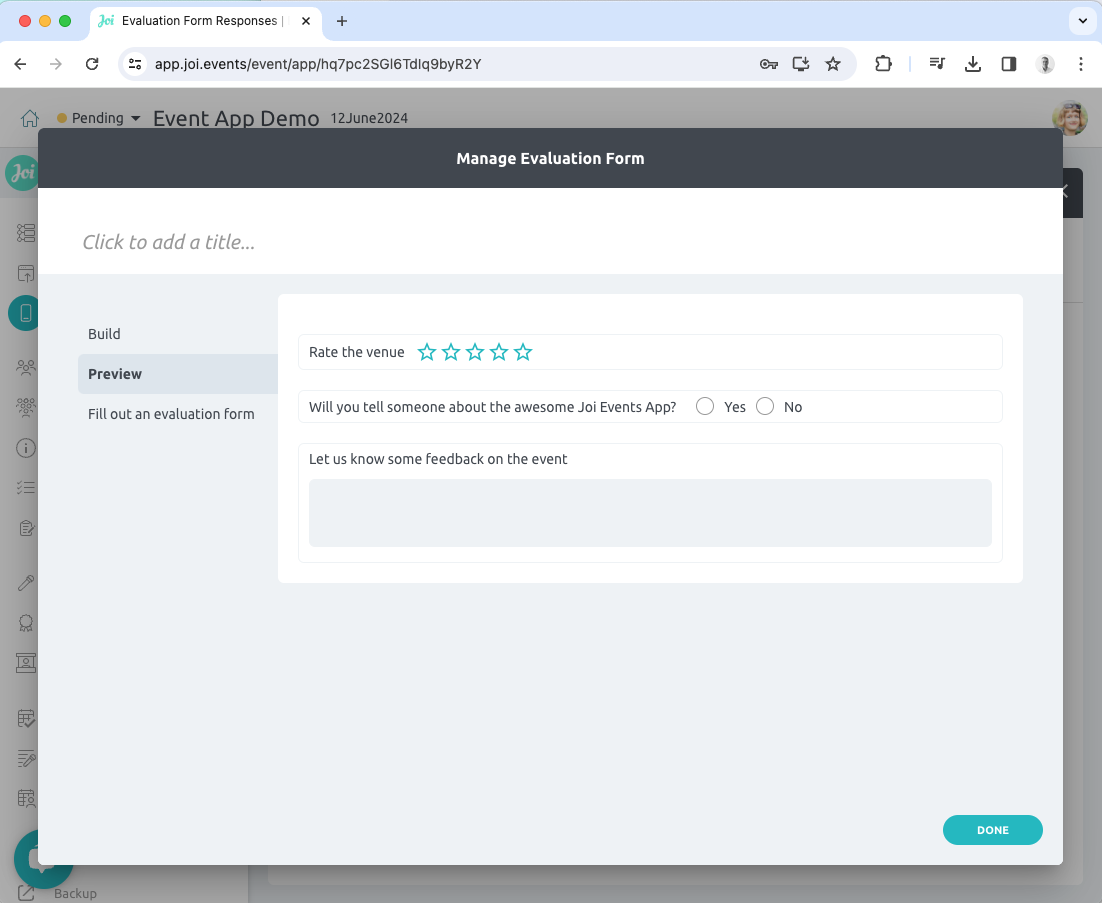Expand the tab search chevron in Chrome
Viewport: 1102px width, 903px height.
(1083, 21)
